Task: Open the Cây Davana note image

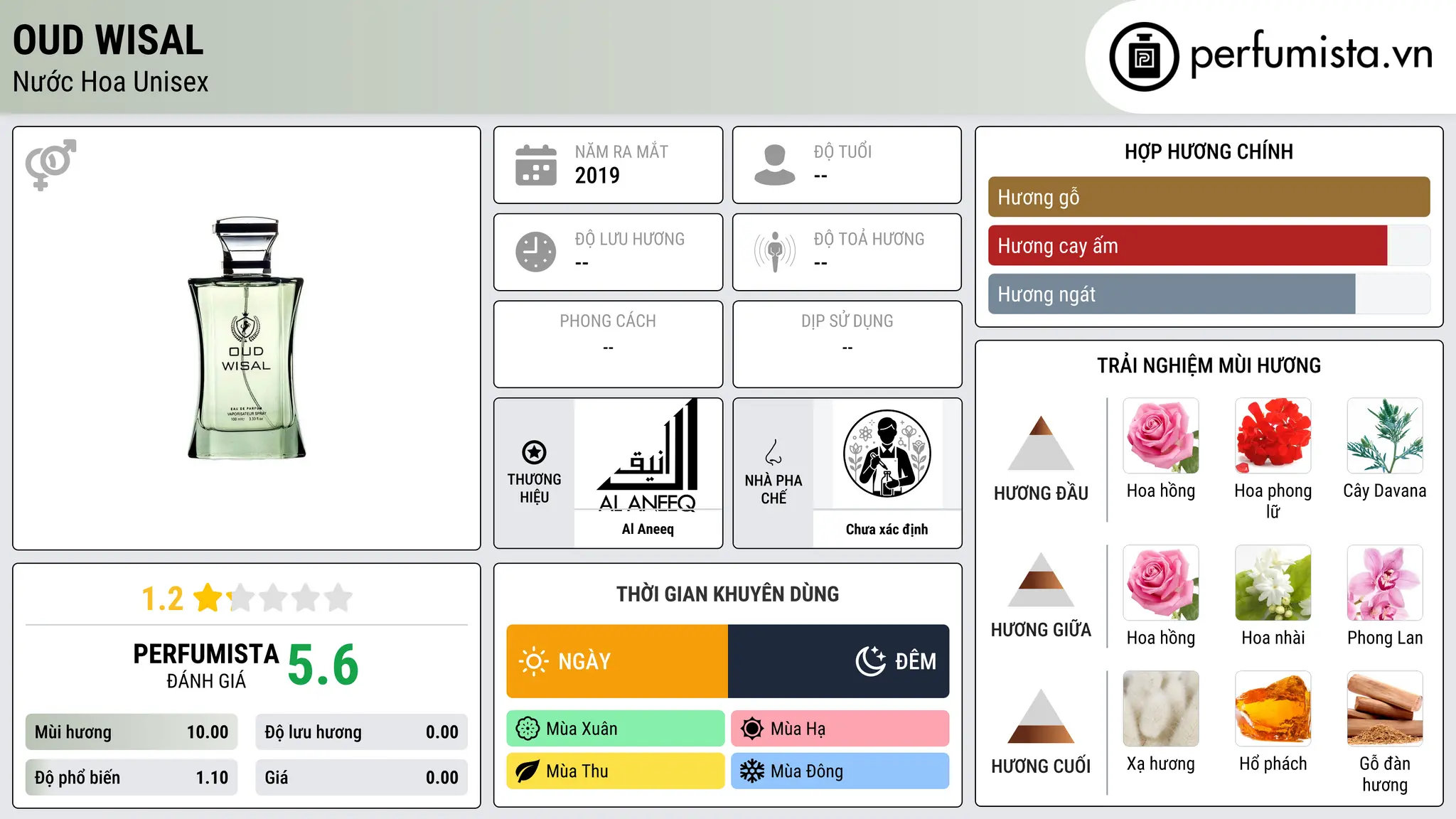Action: (x=1385, y=436)
